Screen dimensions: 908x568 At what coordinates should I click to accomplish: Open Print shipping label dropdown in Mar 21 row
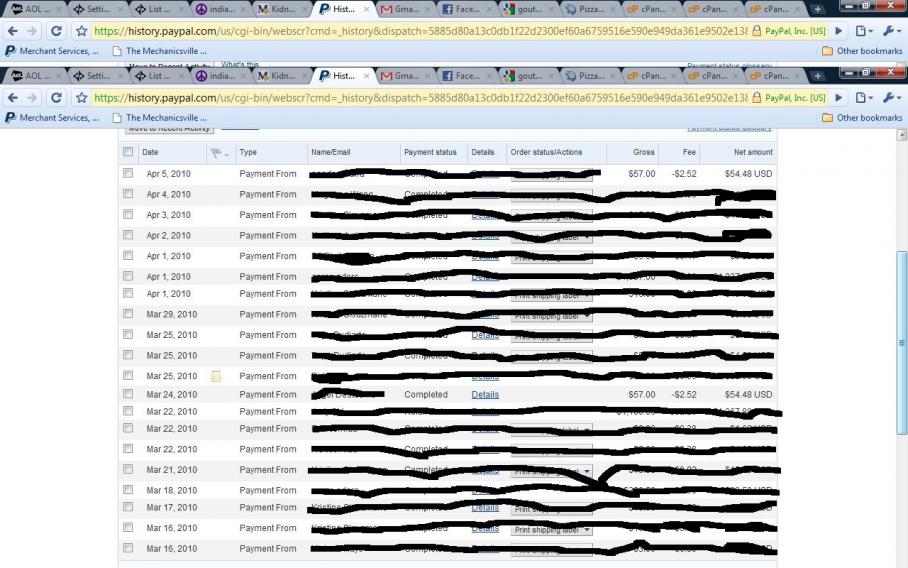point(551,471)
